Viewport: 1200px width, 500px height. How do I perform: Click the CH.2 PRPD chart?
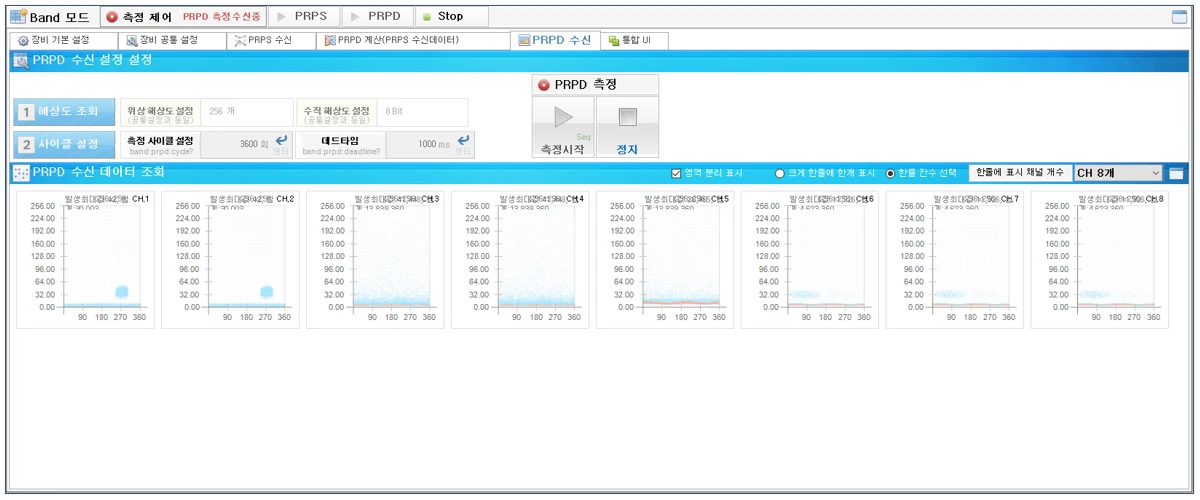[x=230, y=260]
